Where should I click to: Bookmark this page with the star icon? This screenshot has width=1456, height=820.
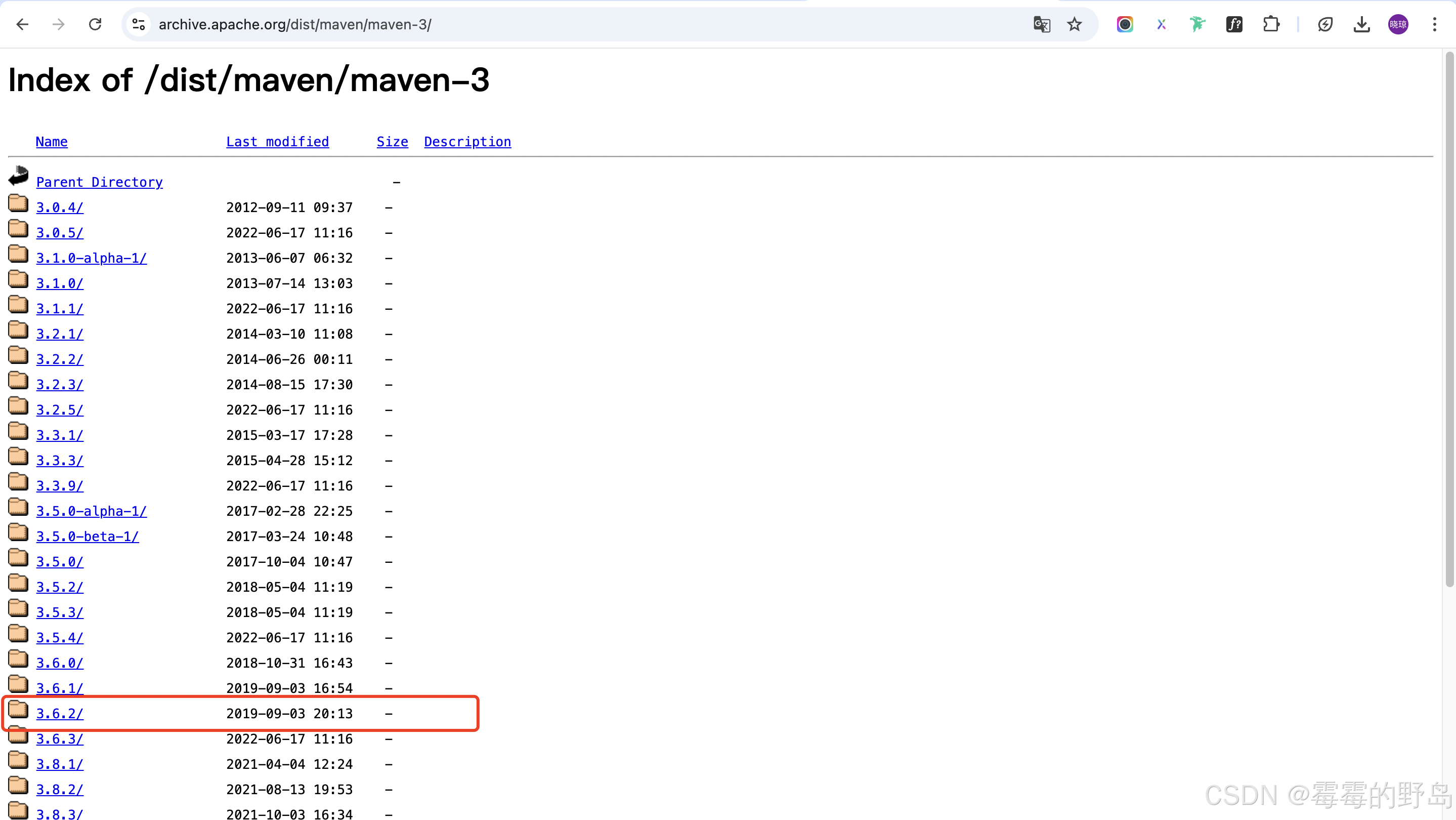tap(1074, 24)
